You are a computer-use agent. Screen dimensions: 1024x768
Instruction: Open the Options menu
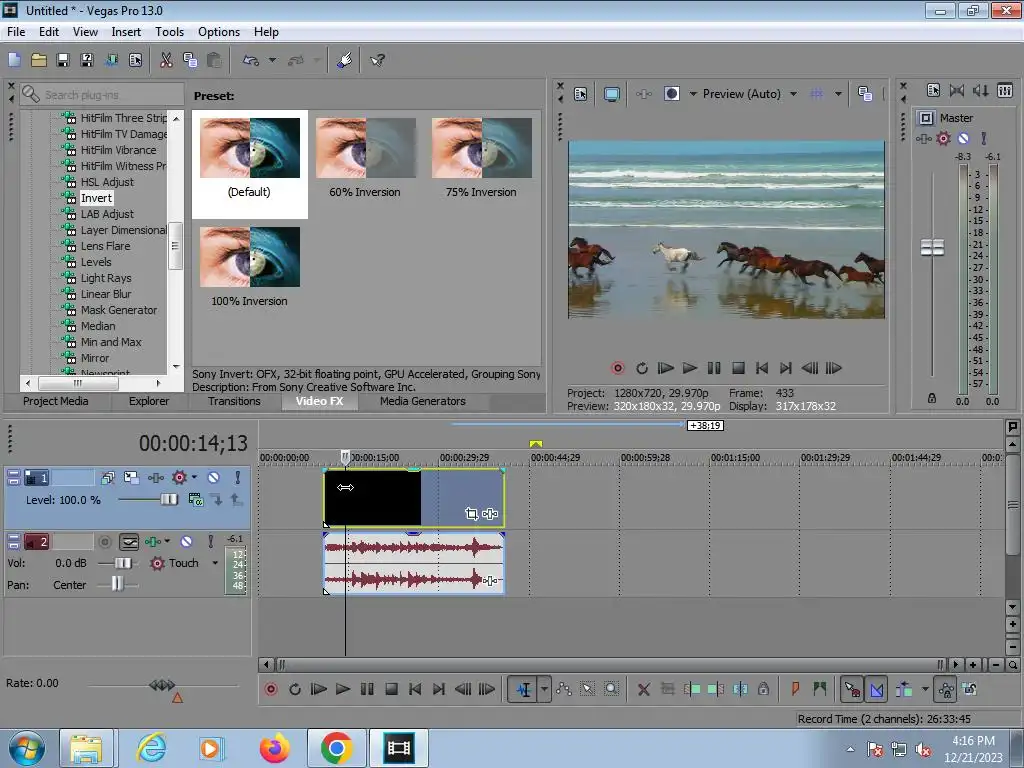coord(219,32)
